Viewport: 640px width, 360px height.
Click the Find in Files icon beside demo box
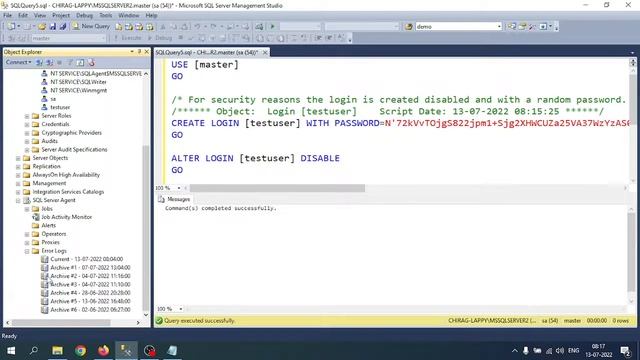(409, 27)
